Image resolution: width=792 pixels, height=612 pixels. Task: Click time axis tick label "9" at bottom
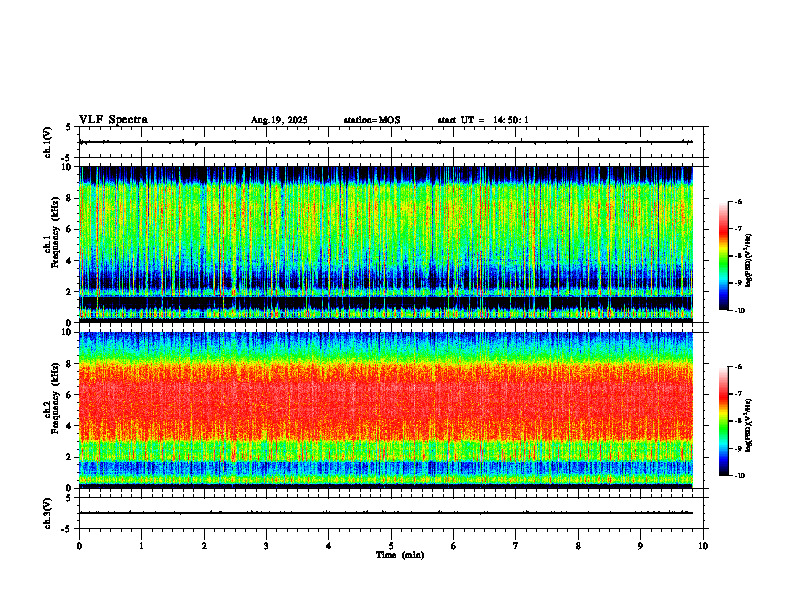640,546
